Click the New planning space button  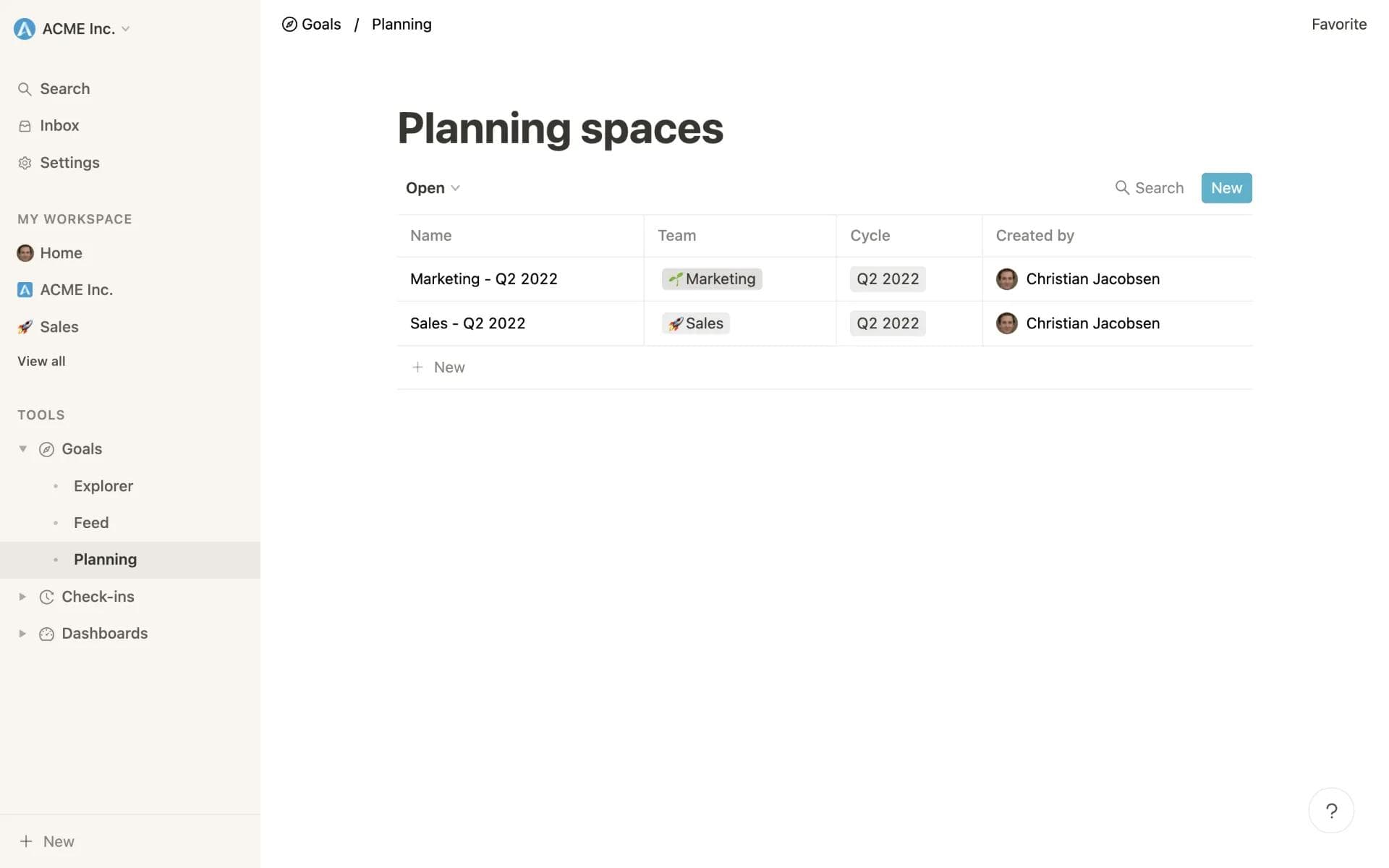click(x=1227, y=188)
